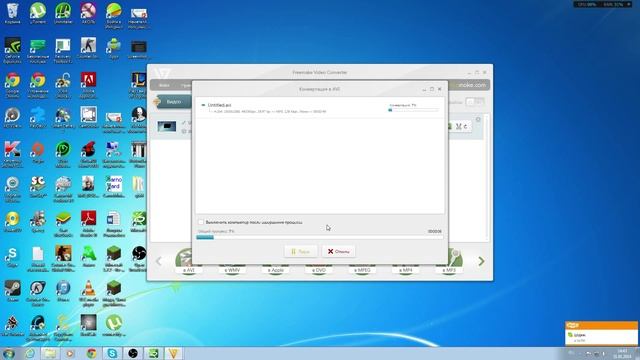Image resolution: width=640 pixels, height=360 pixels.
Task: Click the 'в Apple' format button
Action: point(276,270)
